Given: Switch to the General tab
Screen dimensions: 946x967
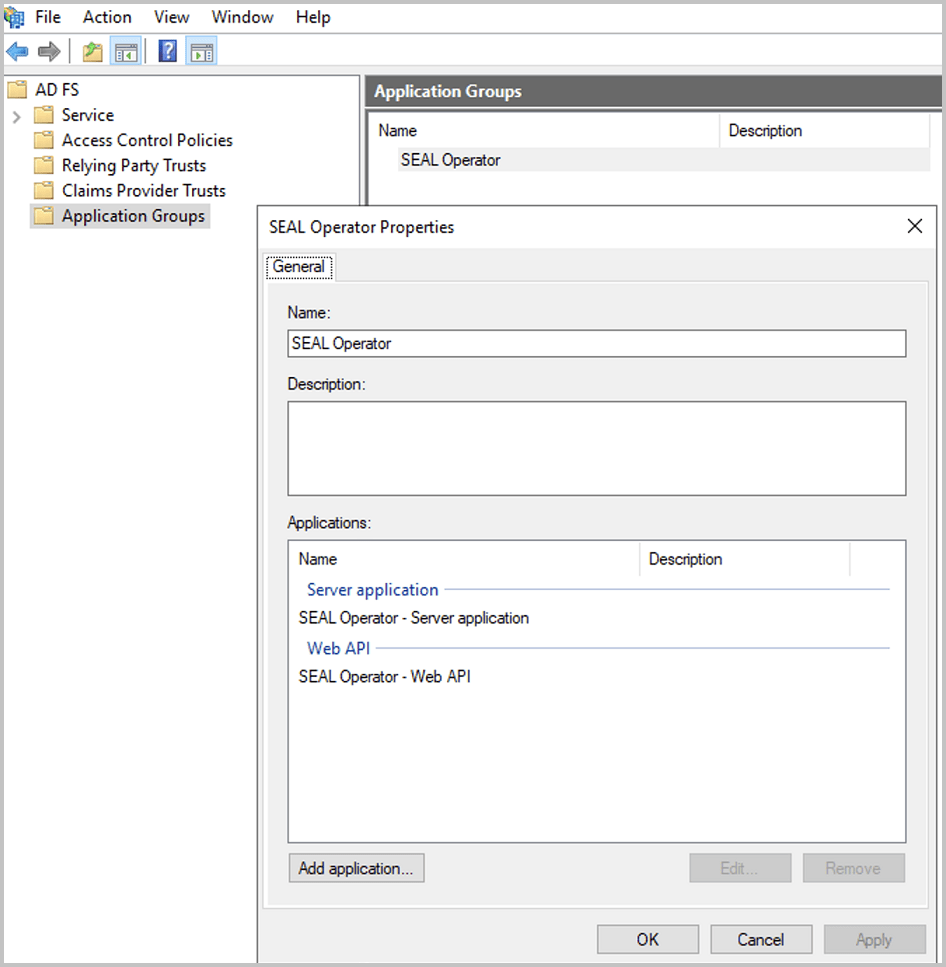Looking at the screenshot, I should tap(299, 267).
